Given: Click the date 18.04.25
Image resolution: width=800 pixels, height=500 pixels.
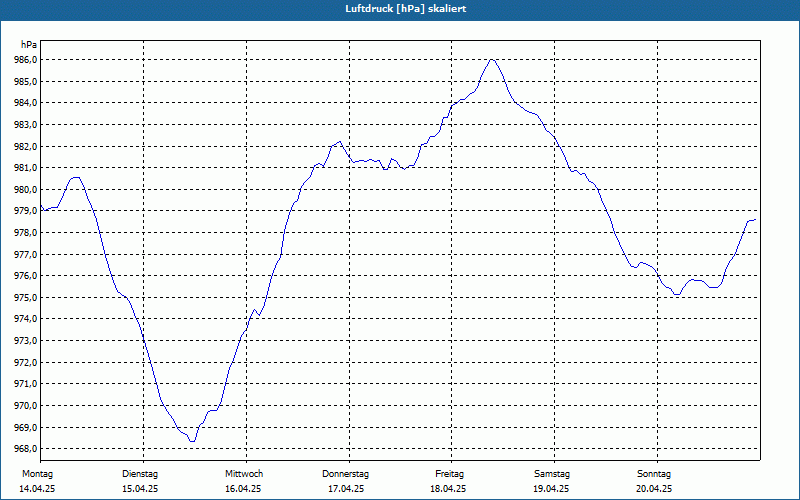Looking at the screenshot, I should tap(448, 489).
